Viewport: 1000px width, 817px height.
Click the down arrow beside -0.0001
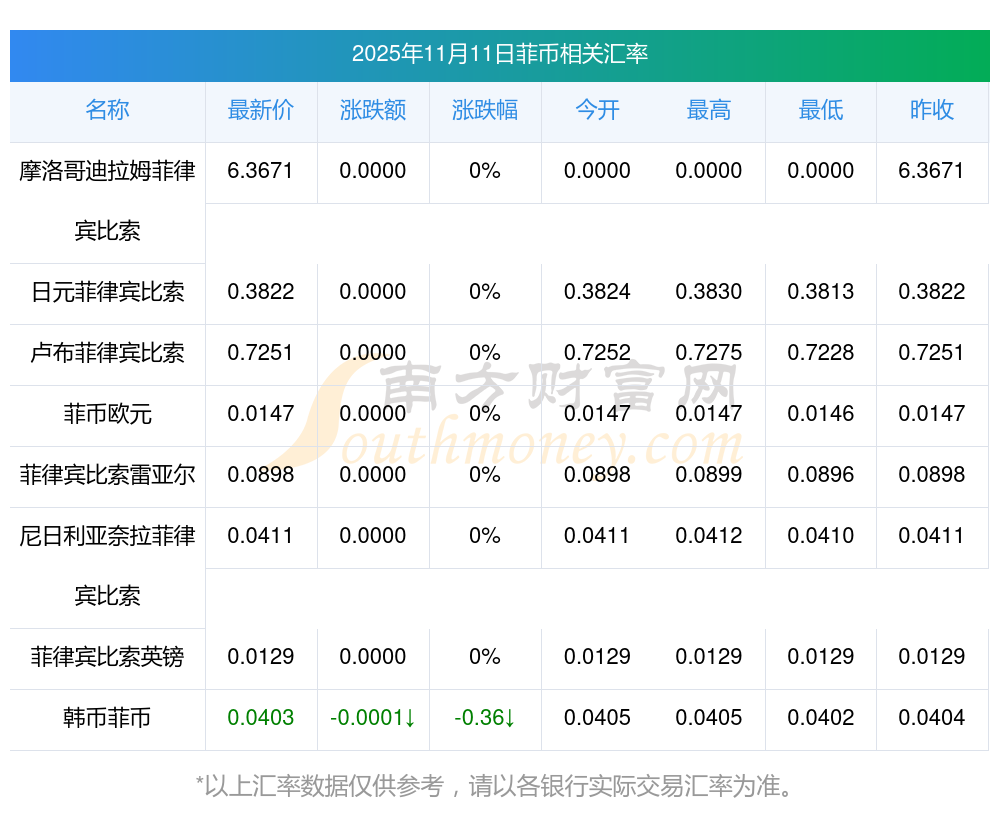click(x=410, y=718)
